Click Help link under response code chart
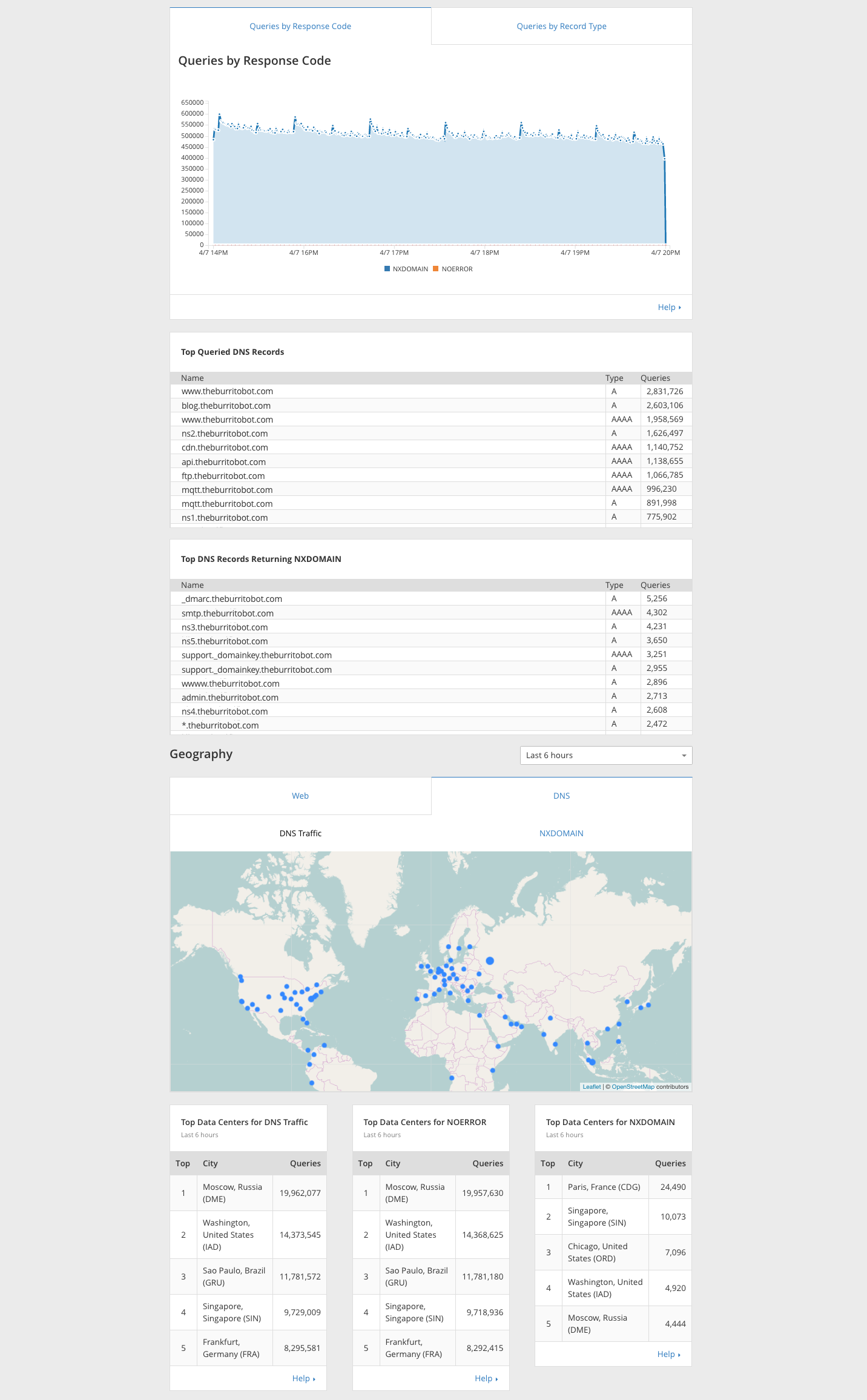 [668, 307]
